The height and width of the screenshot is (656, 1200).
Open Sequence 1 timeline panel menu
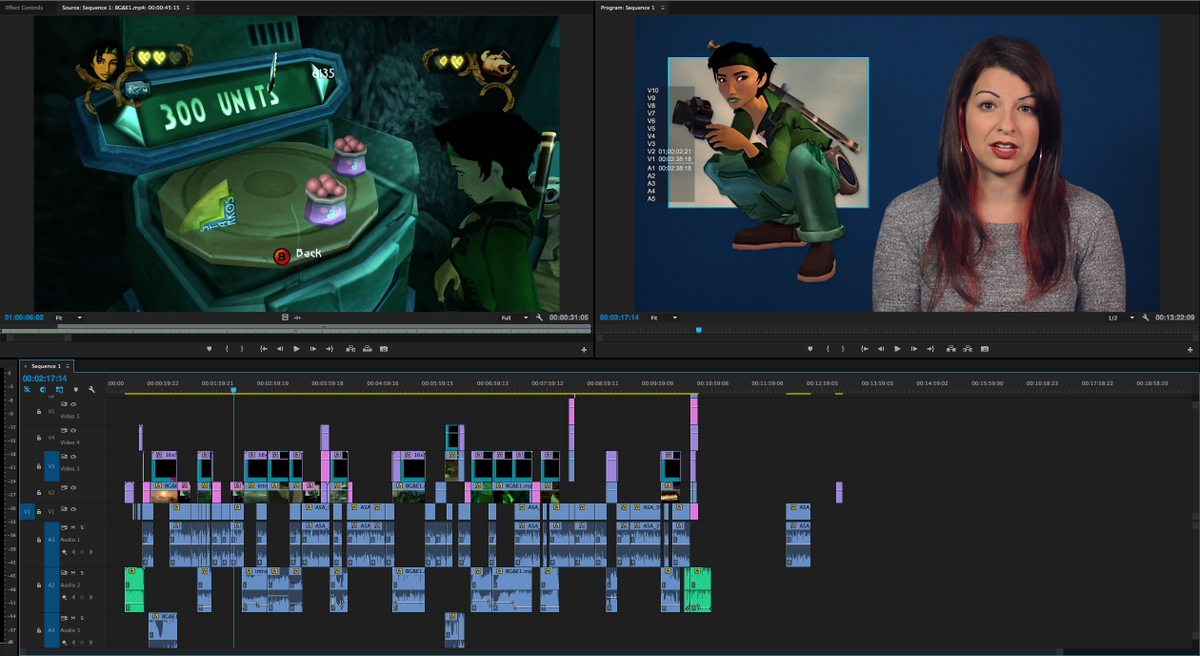pyautogui.click(x=69, y=366)
